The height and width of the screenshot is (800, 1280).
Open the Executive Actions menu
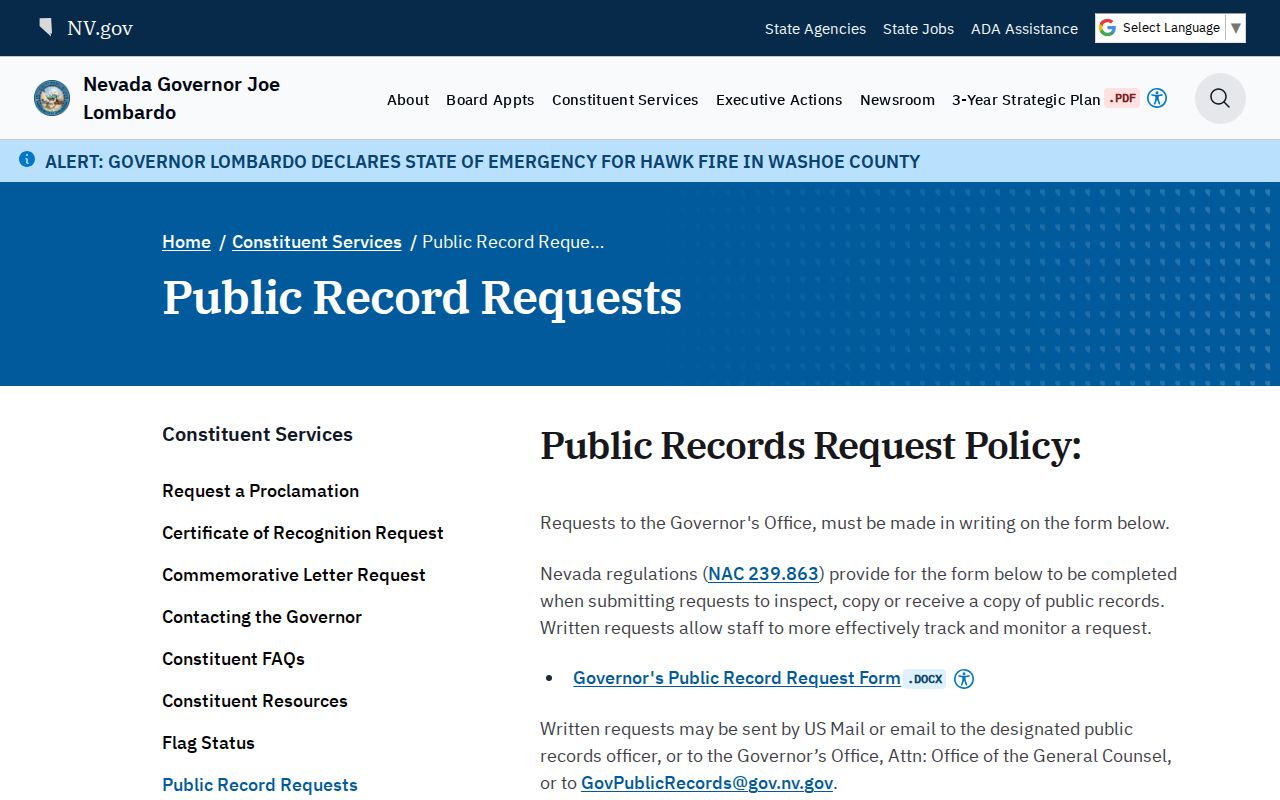(779, 100)
